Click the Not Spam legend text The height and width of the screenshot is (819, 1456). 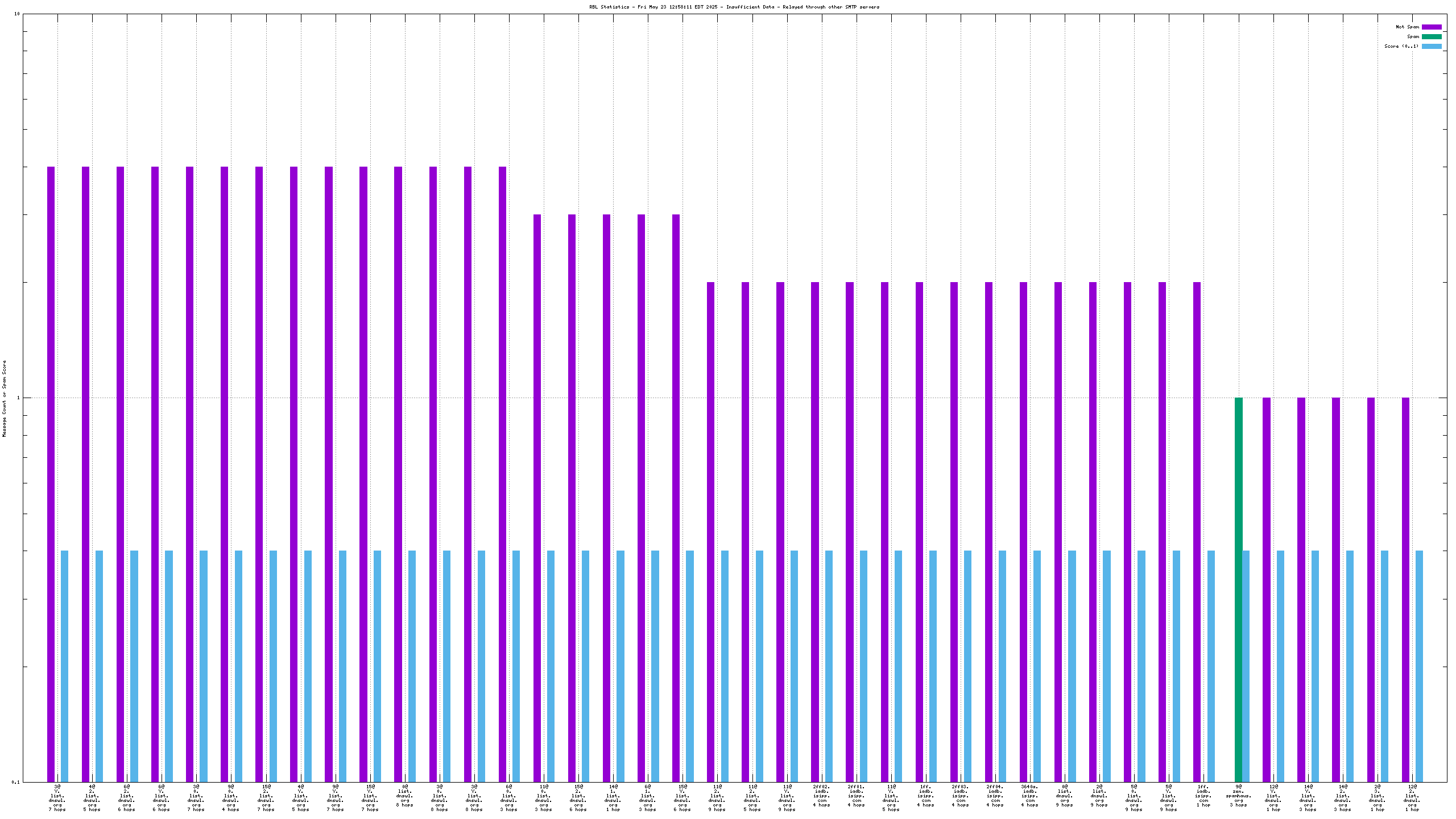pos(1407,27)
